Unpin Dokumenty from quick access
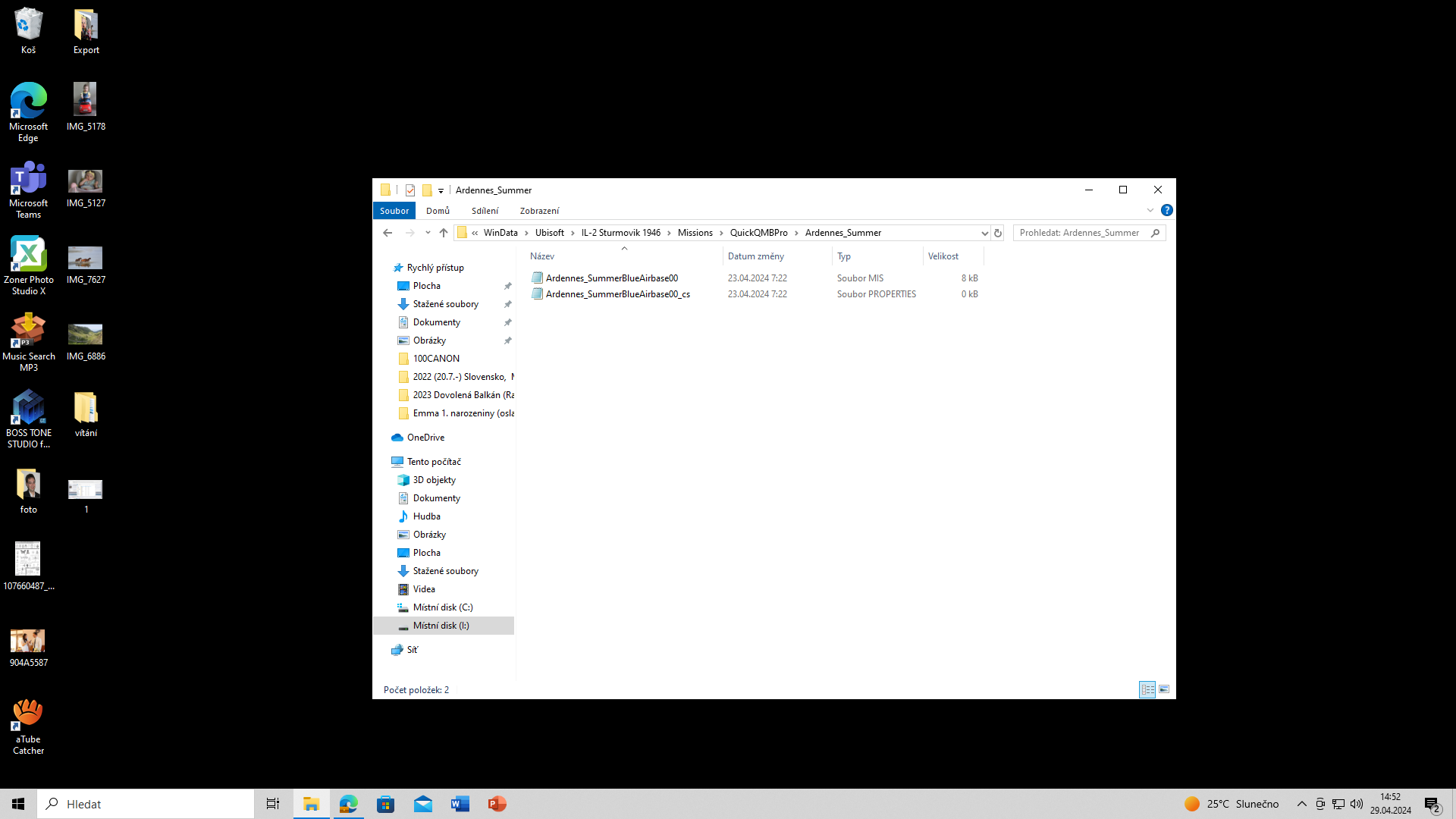Image resolution: width=1456 pixels, height=819 pixels. tap(508, 322)
